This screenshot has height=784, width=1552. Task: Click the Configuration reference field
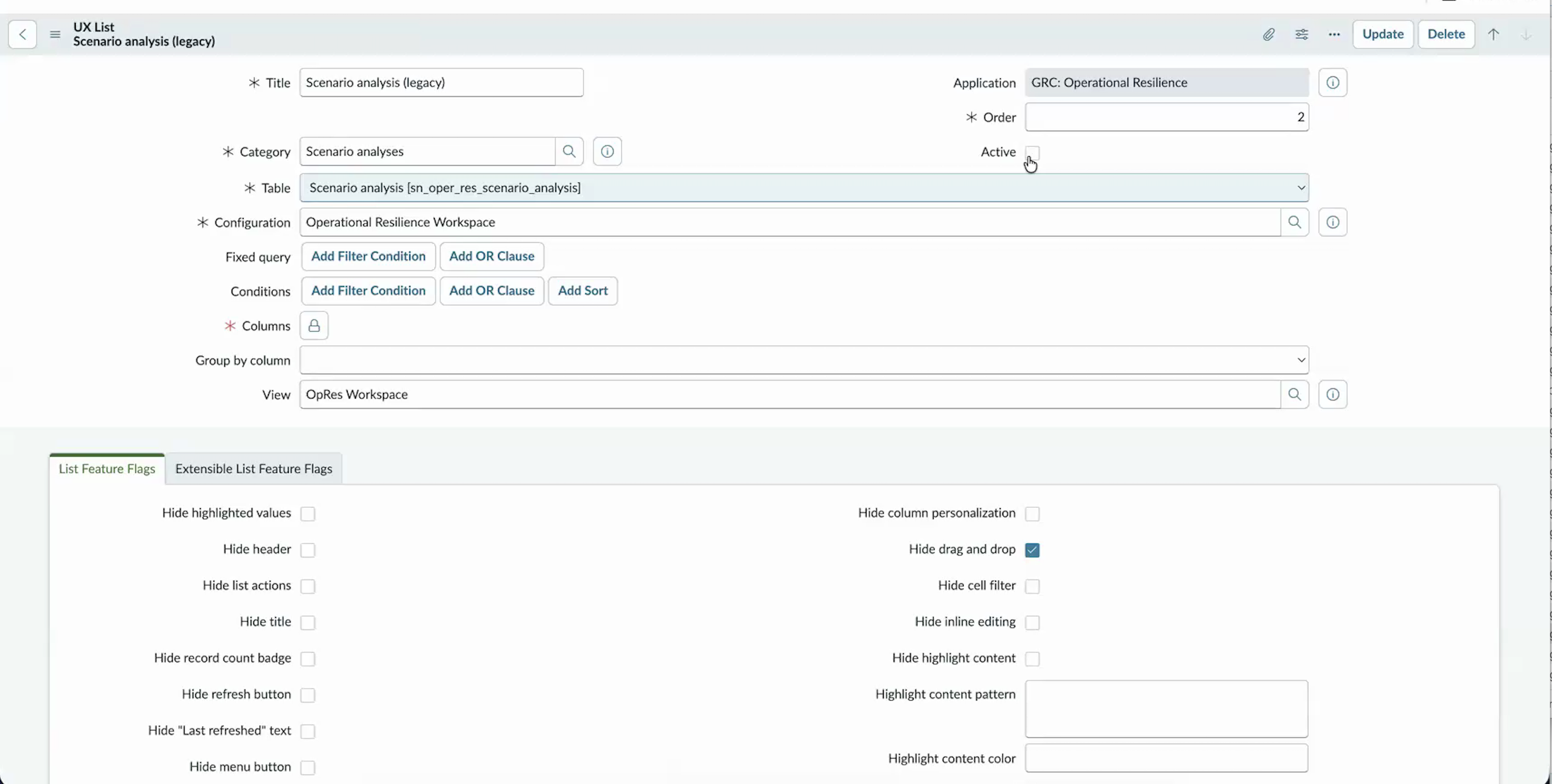coord(790,222)
